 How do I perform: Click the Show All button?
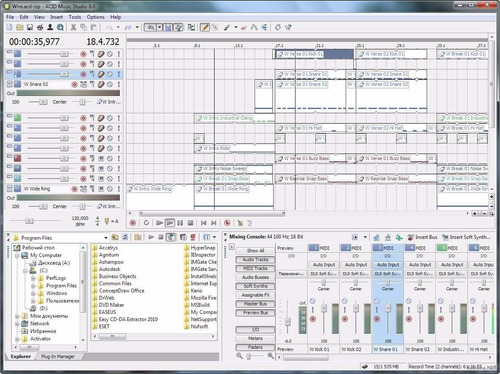tap(255, 250)
